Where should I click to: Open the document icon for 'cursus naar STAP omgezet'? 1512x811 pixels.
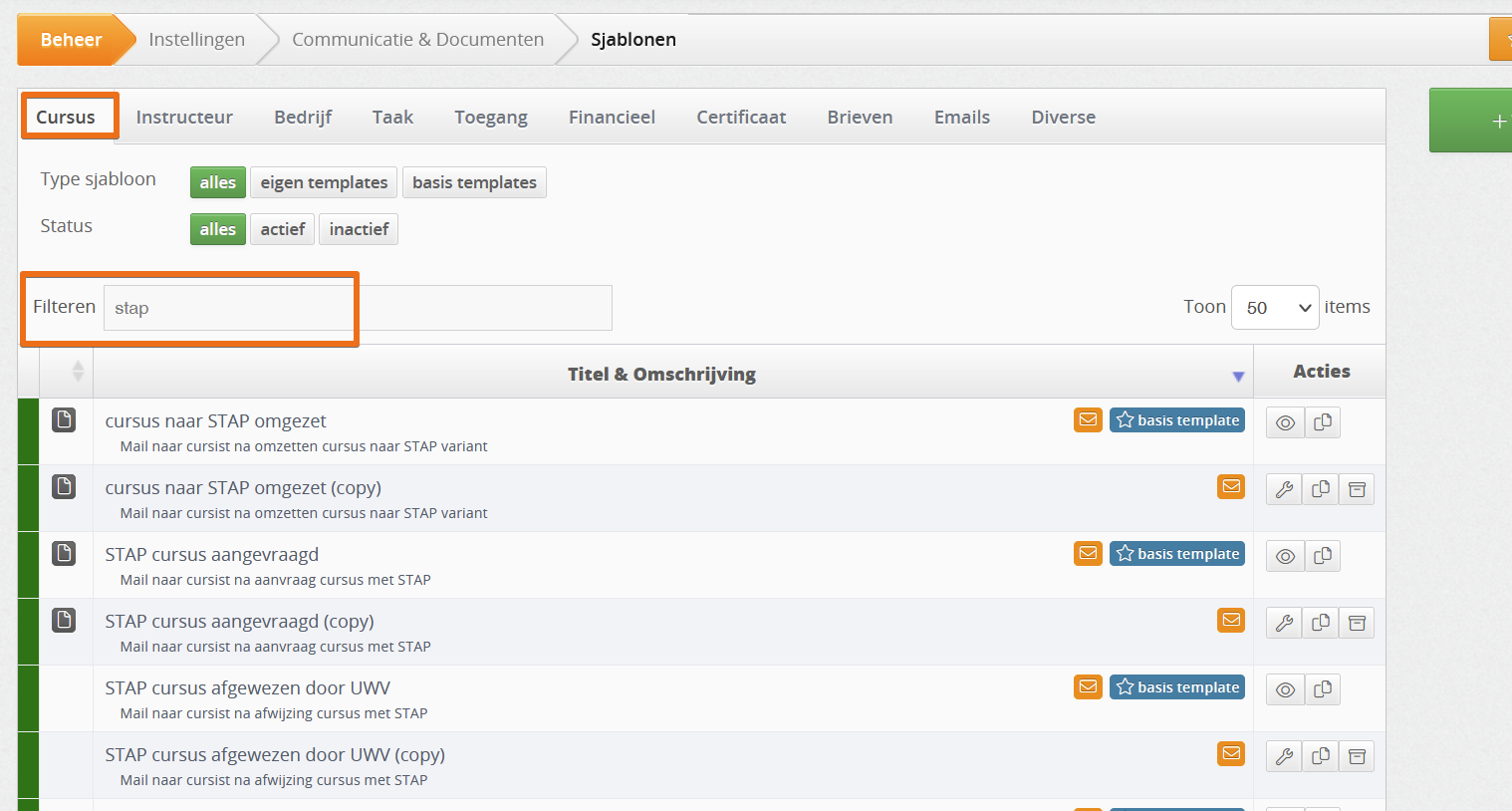(64, 419)
